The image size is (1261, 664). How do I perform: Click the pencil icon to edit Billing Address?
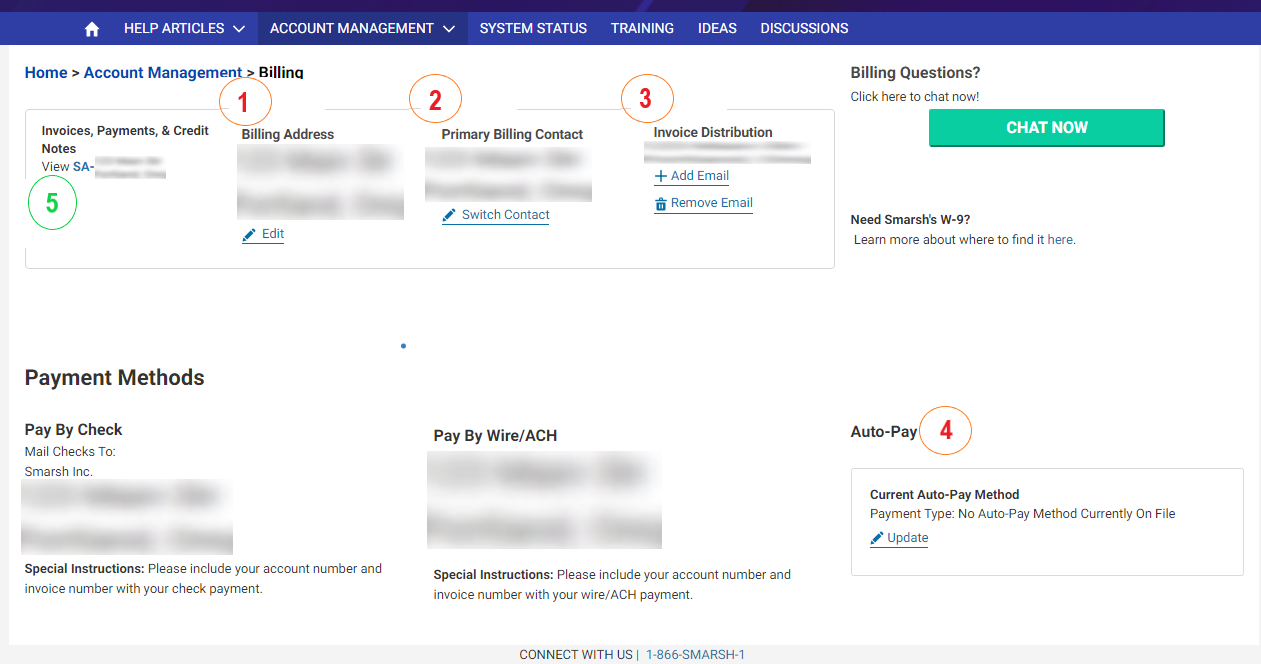pyautogui.click(x=250, y=234)
